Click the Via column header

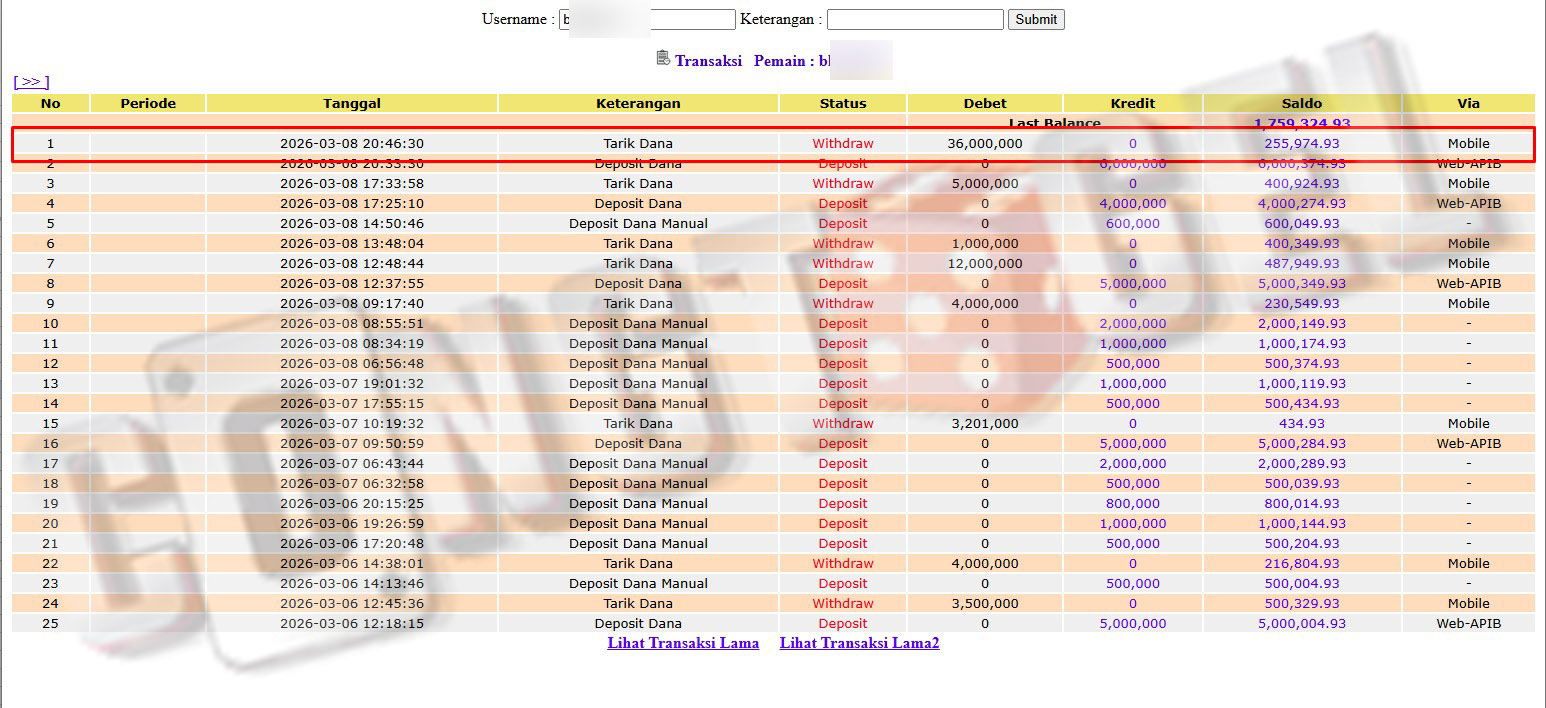(x=1468, y=103)
